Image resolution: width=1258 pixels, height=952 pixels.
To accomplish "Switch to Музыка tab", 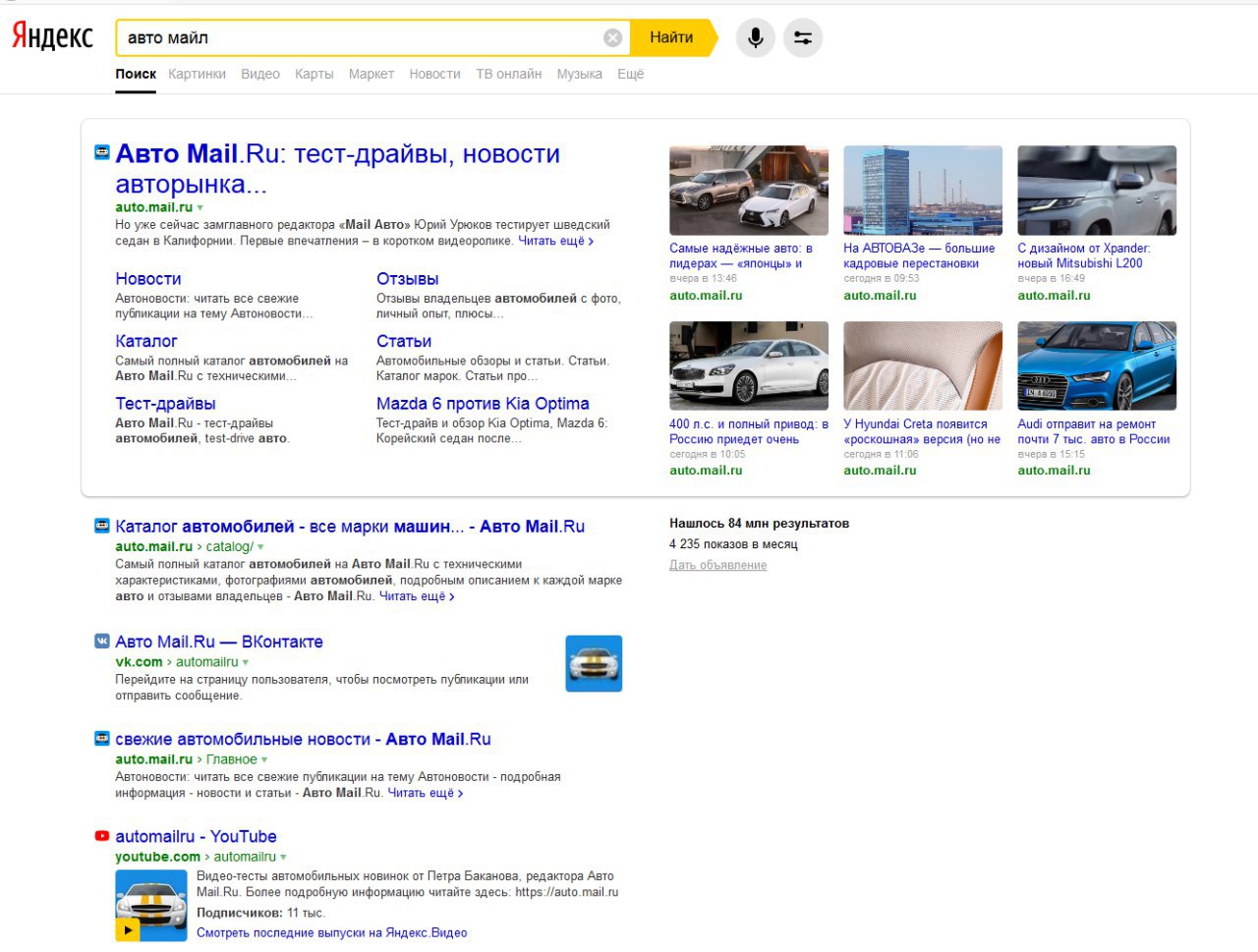I will tap(580, 74).
